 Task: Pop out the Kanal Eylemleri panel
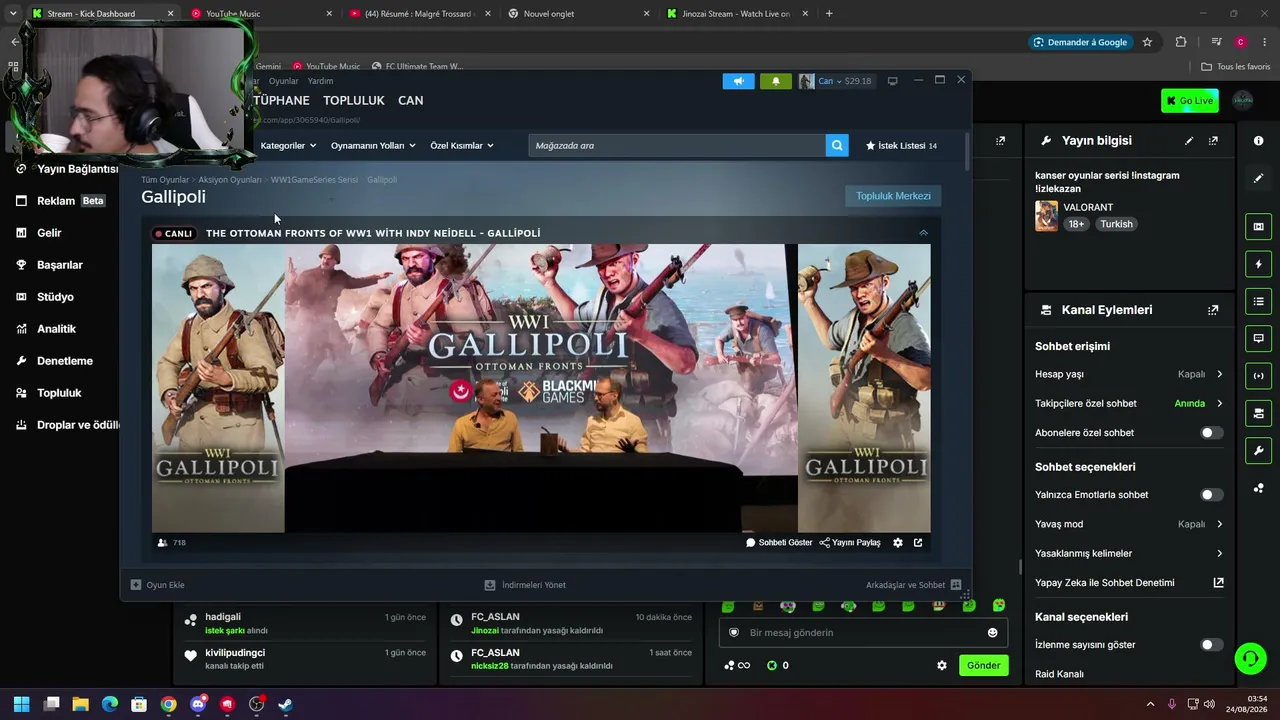(x=1213, y=310)
